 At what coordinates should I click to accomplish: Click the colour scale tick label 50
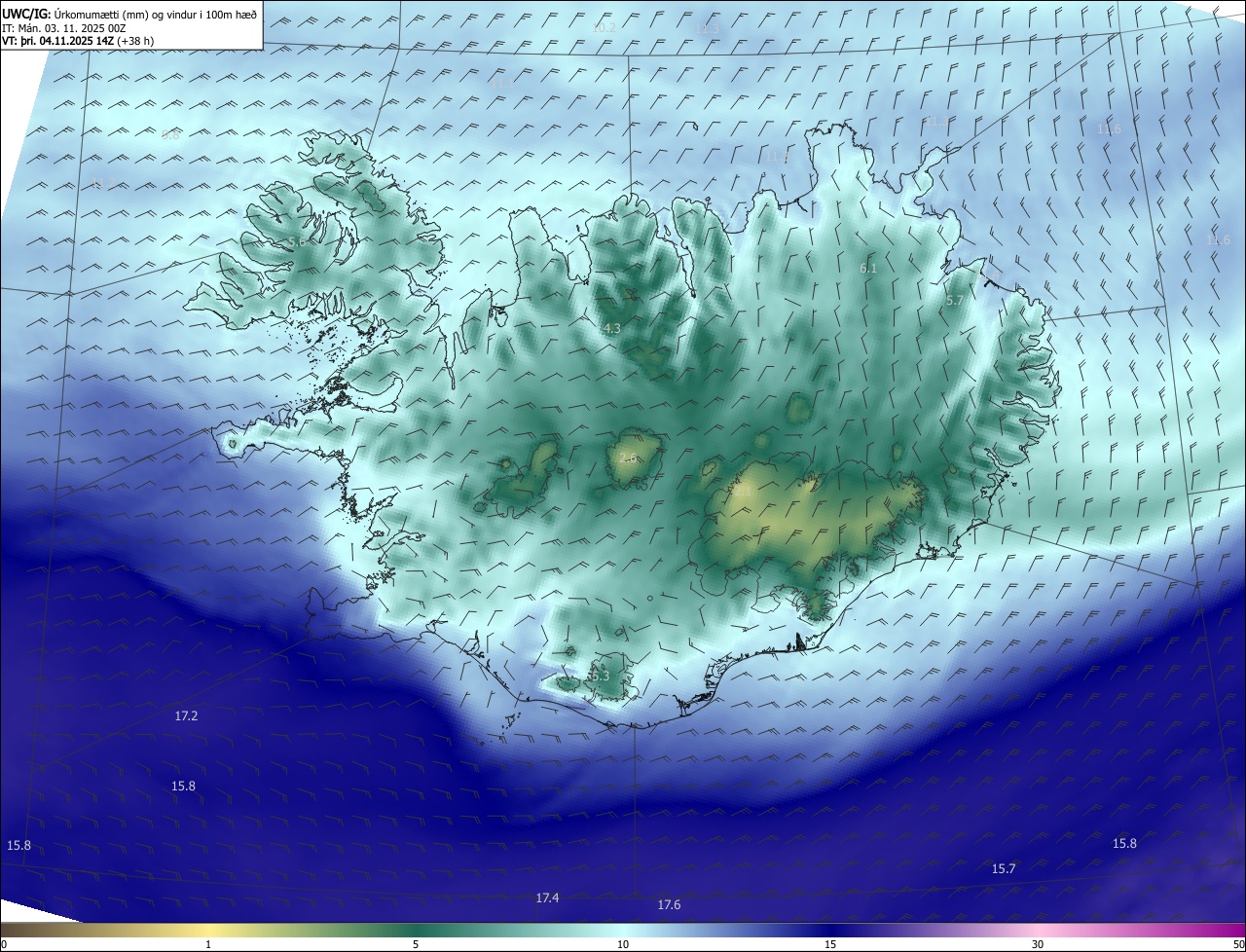click(x=1238, y=944)
